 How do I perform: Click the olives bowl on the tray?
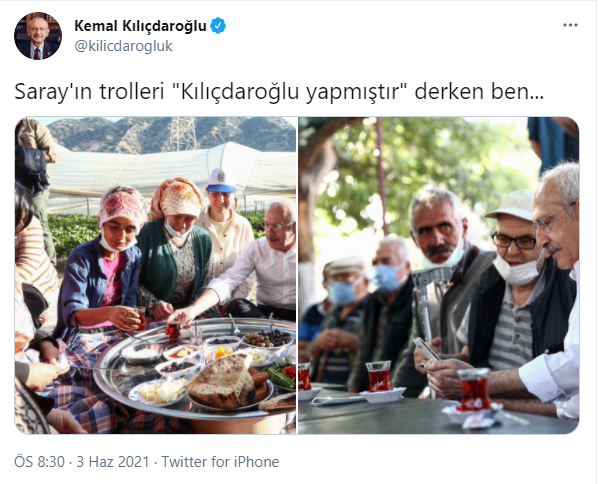pos(268,338)
